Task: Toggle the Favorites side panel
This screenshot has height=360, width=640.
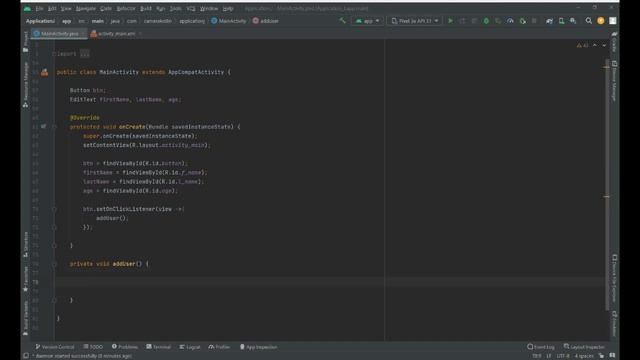Action: pyautogui.click(x=26, y=279)
